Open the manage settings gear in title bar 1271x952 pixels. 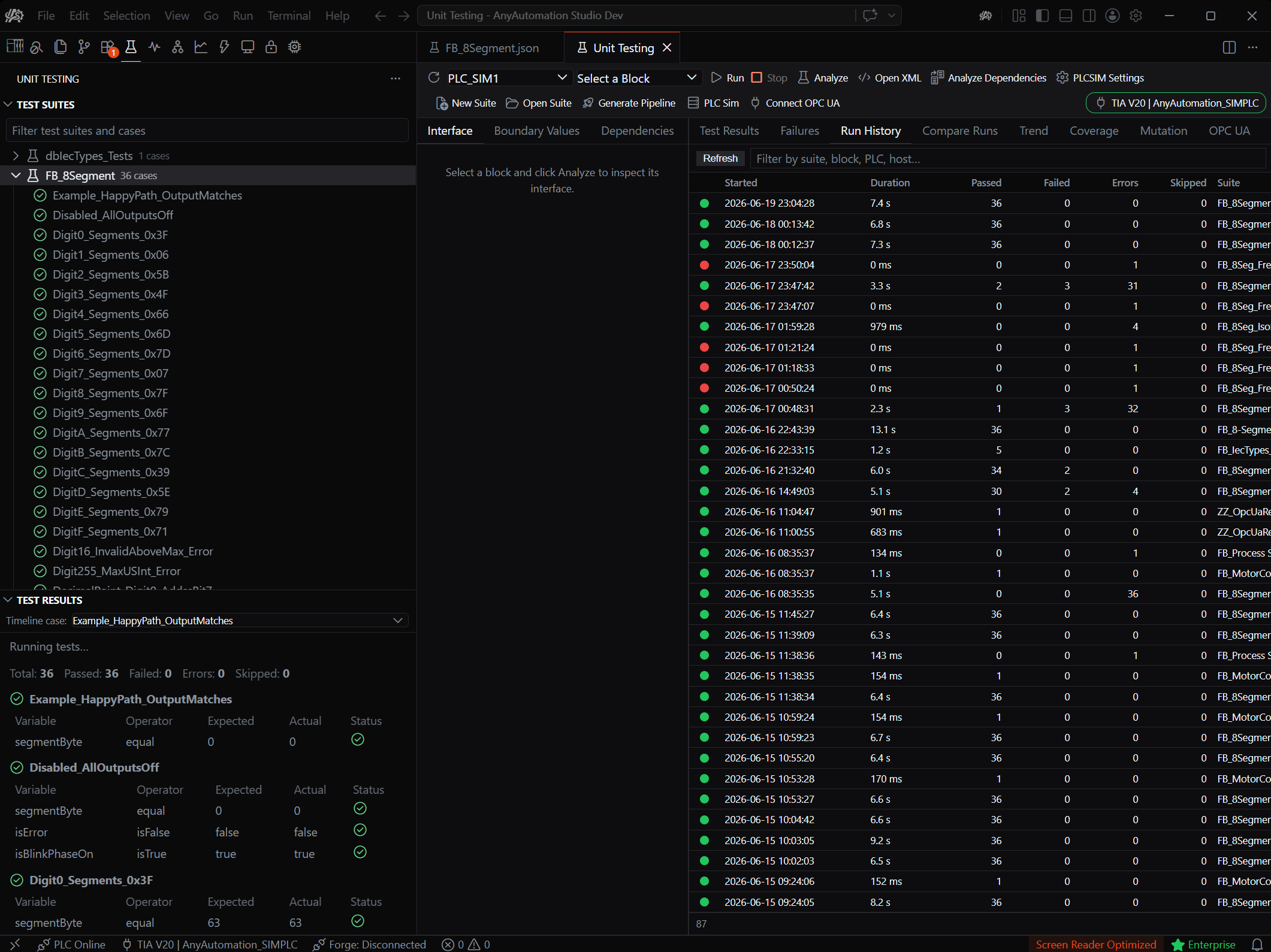pos(1136,16)
